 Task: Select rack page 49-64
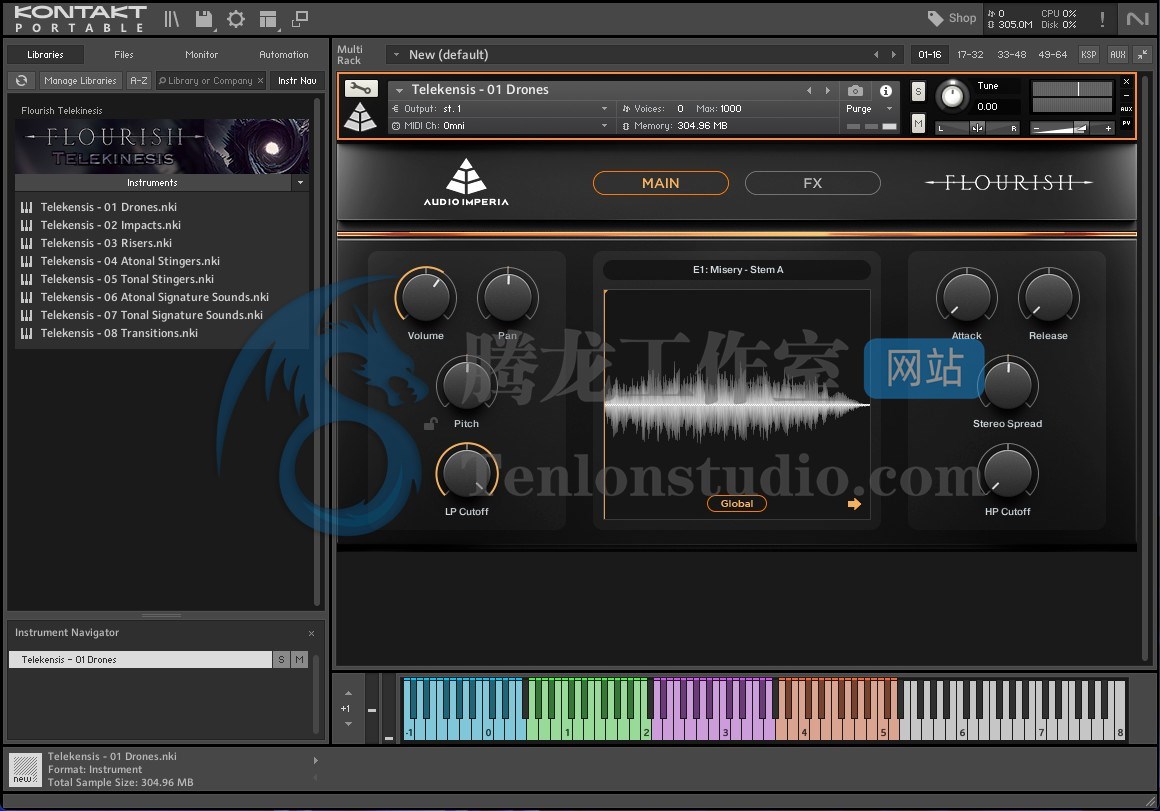[x=1053, y=55]
